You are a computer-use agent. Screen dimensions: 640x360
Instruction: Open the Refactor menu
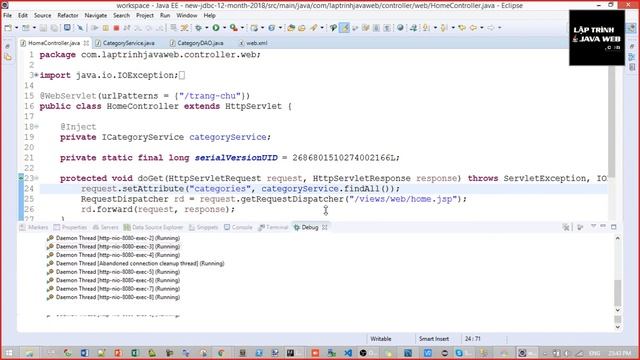68,16
